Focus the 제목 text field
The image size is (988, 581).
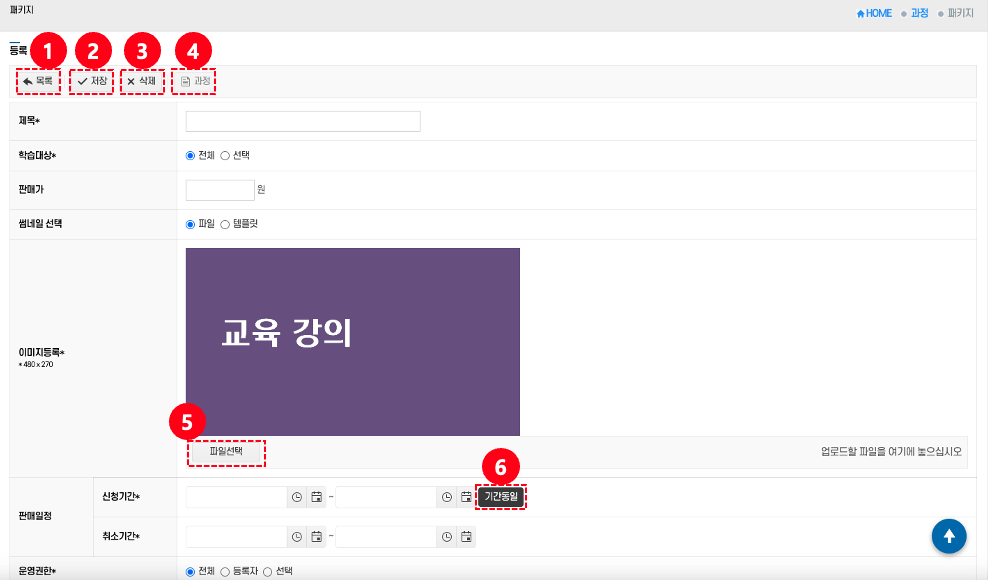pos(303,121)
